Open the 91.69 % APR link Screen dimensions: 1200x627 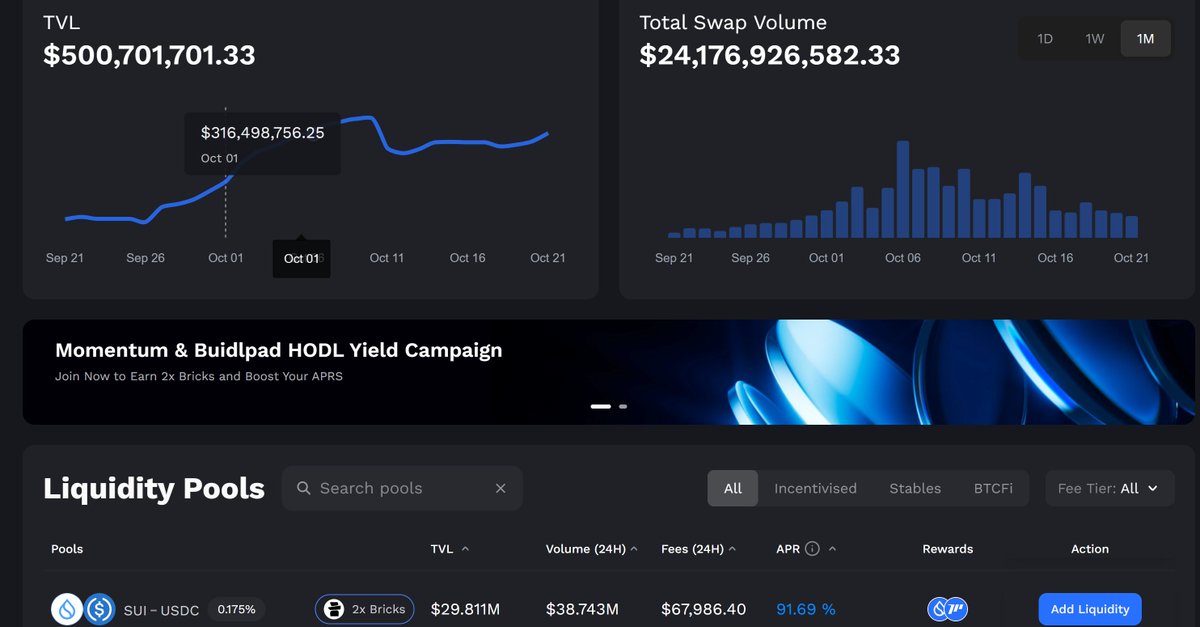click(805, 609)
